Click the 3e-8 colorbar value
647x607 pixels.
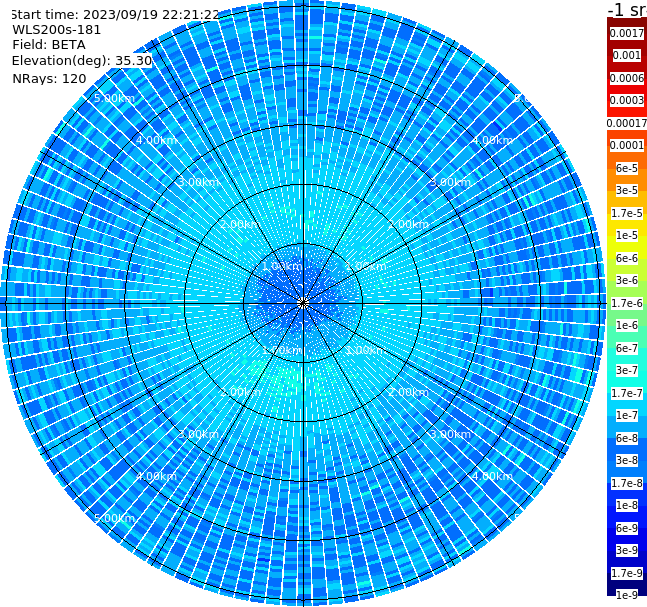(627, 460)
